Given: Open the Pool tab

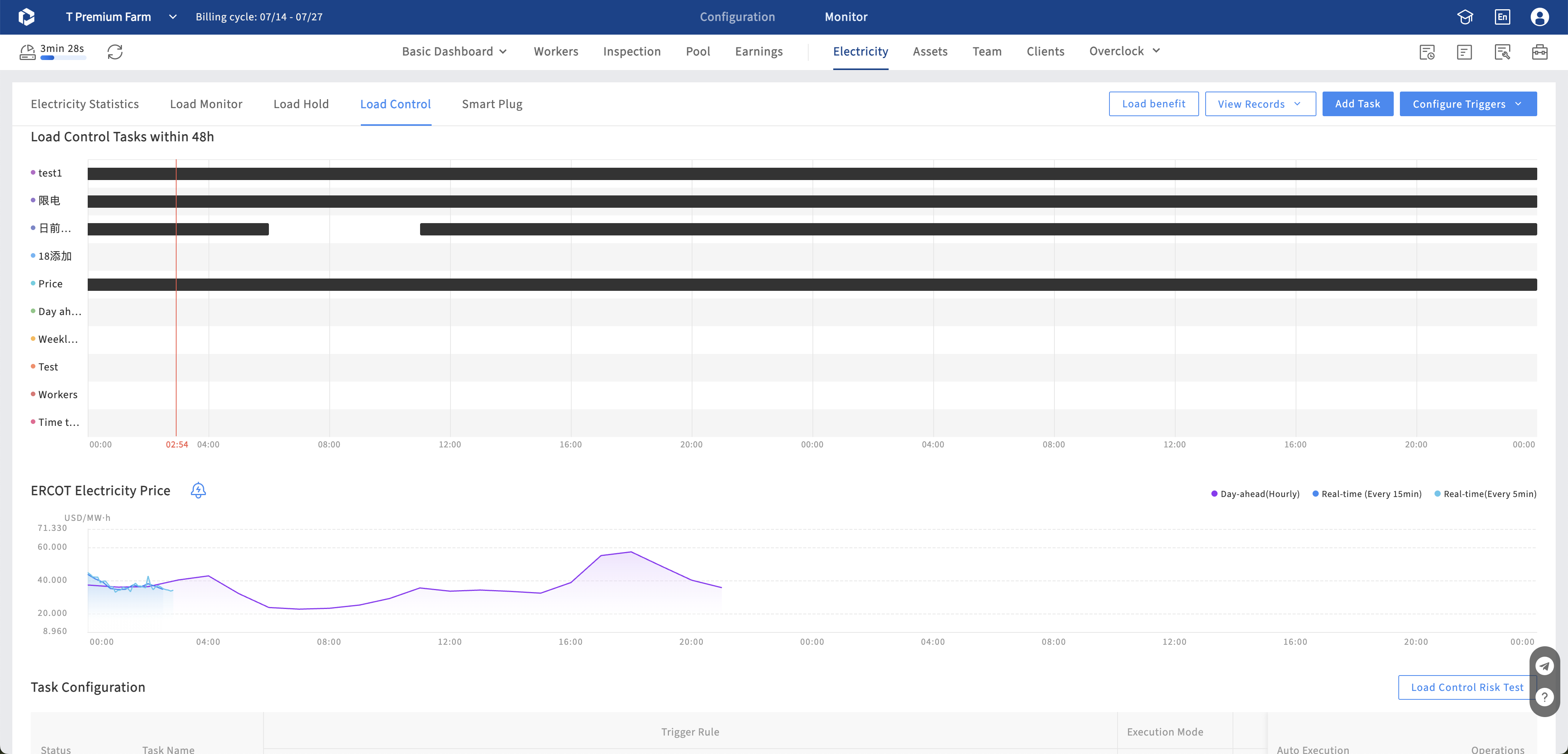Looking at the screenshot, I should click(x=697, y=52).
